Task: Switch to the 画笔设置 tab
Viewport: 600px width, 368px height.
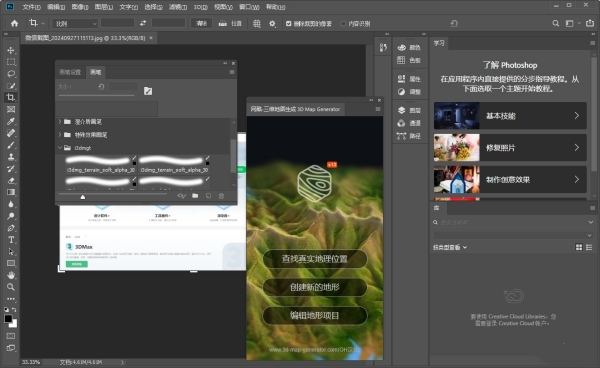Action: pos(70,72)
